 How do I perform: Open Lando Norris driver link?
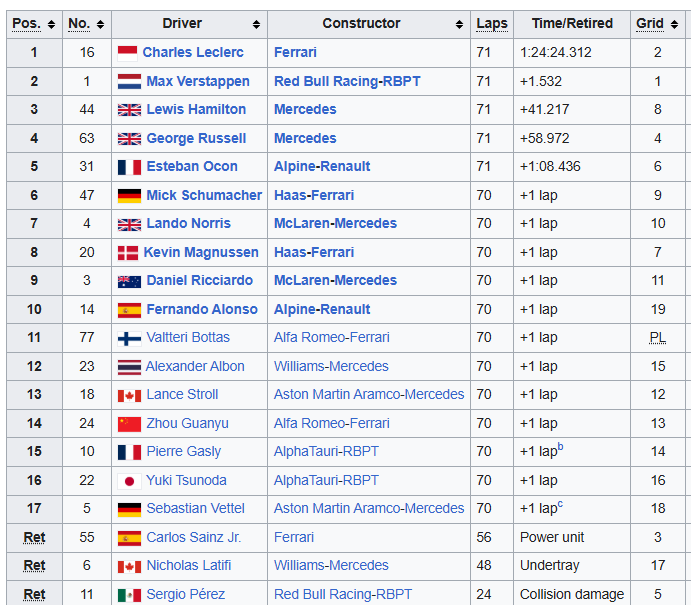click(x=188, y=223)
